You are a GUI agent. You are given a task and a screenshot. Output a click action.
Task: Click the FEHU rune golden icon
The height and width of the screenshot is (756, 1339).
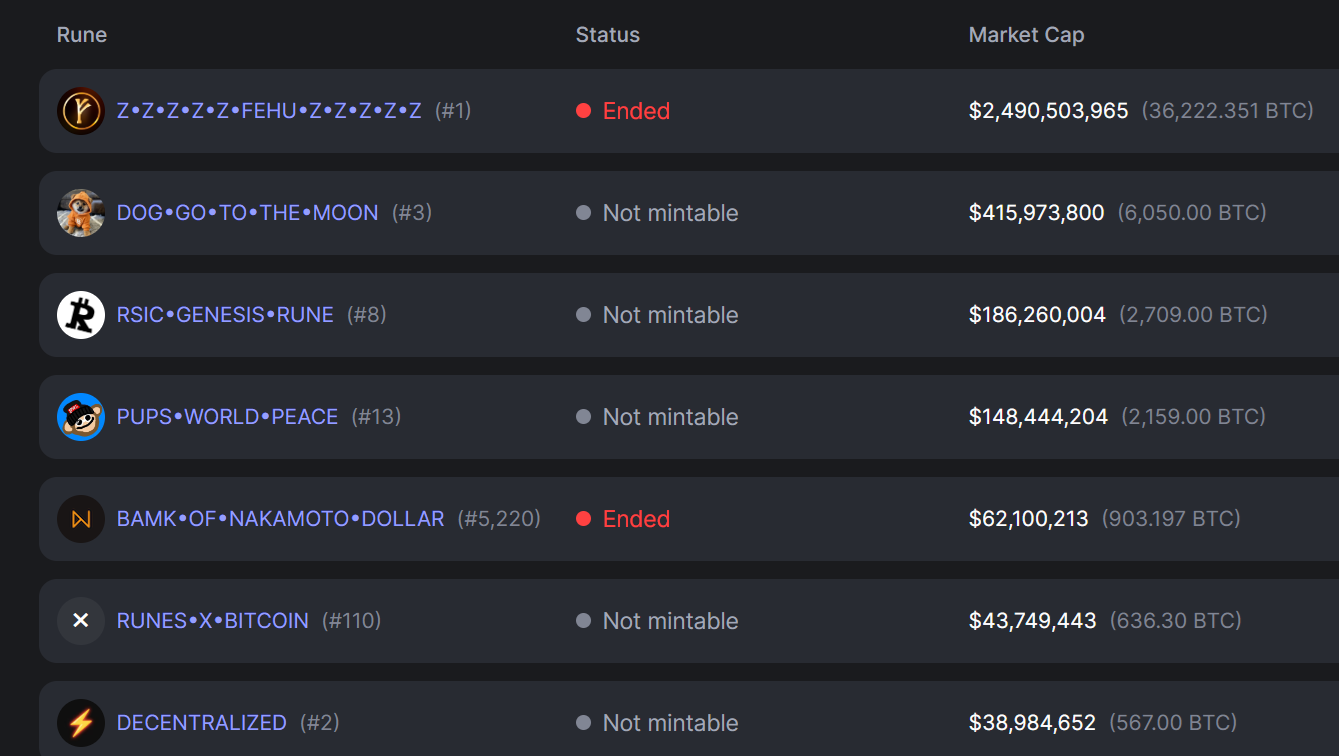coord(81,111)
